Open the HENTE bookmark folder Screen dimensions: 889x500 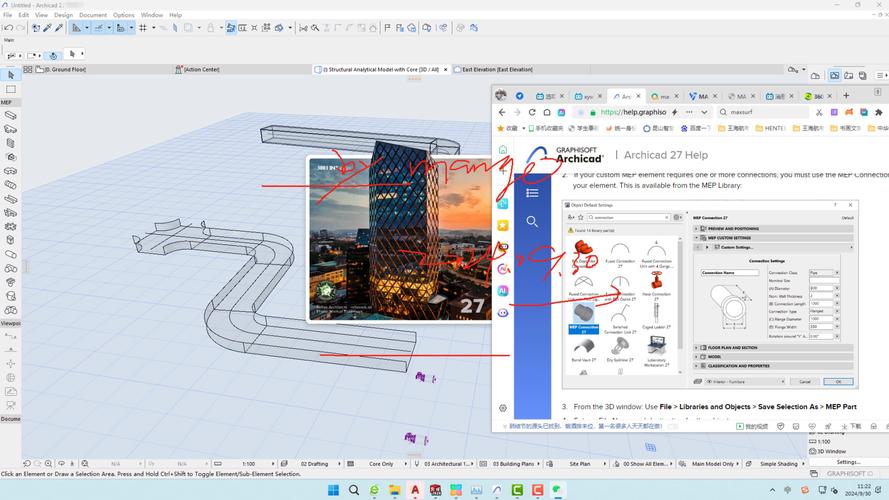(x=771, y=128)
